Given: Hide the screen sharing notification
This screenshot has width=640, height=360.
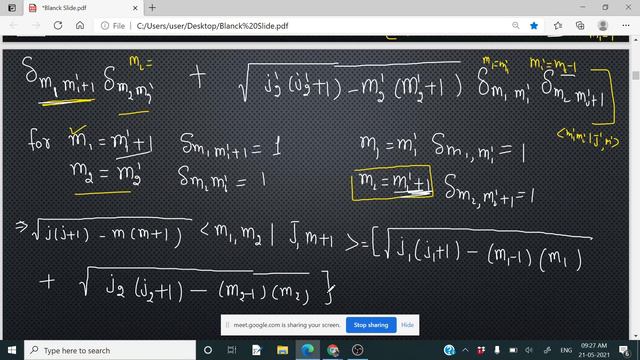Looking at the screenshot, I should point(407,325).
